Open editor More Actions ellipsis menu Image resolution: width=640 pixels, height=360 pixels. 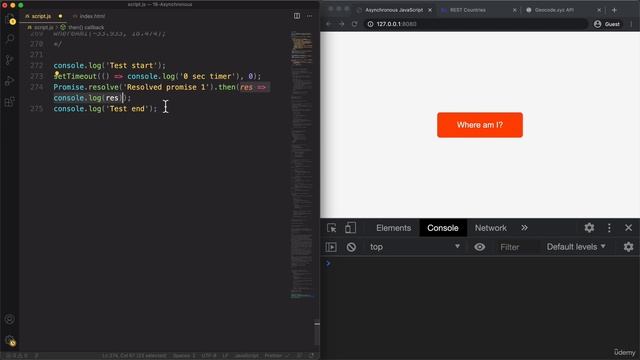coord(309,16)
